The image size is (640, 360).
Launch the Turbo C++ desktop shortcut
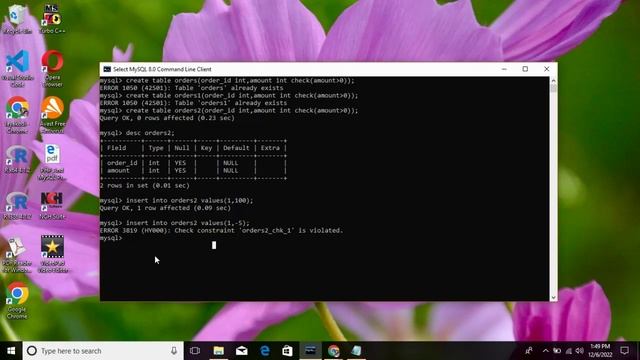pyautogui.click(x=52, y=19)
